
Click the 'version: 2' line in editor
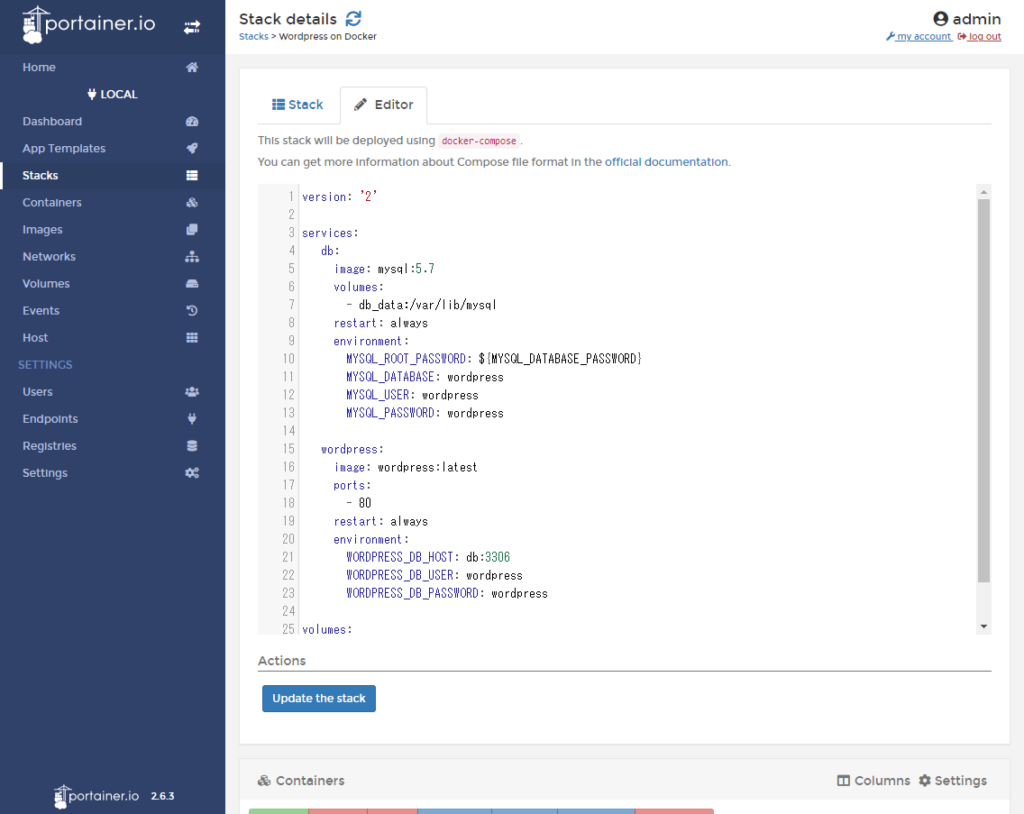340,197
